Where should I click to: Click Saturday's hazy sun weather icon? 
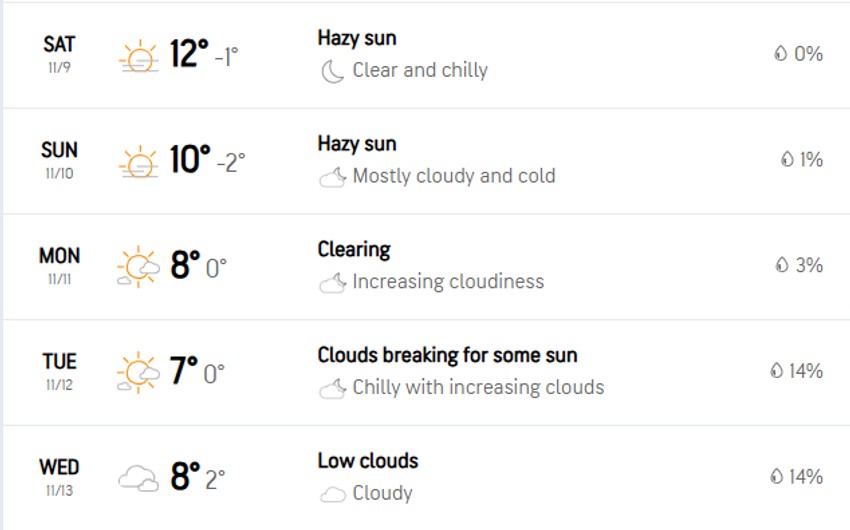pyautogui.click(x=138, y=55)
